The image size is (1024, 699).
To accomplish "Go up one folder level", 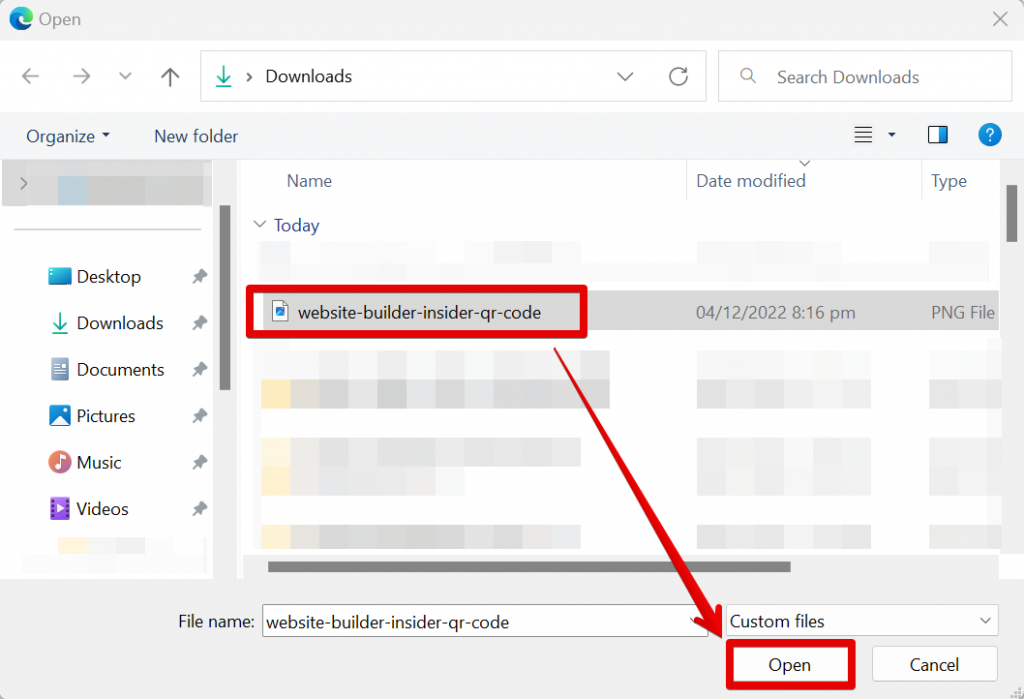I will pyautogui.click(x=170, y=77).
